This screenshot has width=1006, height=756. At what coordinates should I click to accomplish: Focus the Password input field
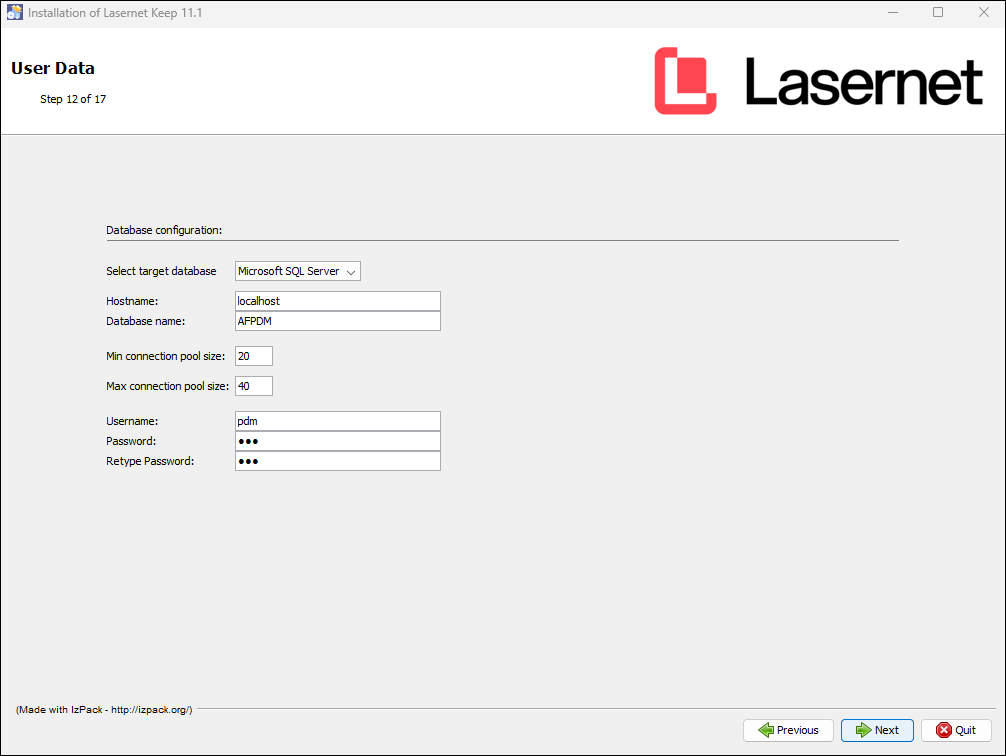click(x=337, y=441)
